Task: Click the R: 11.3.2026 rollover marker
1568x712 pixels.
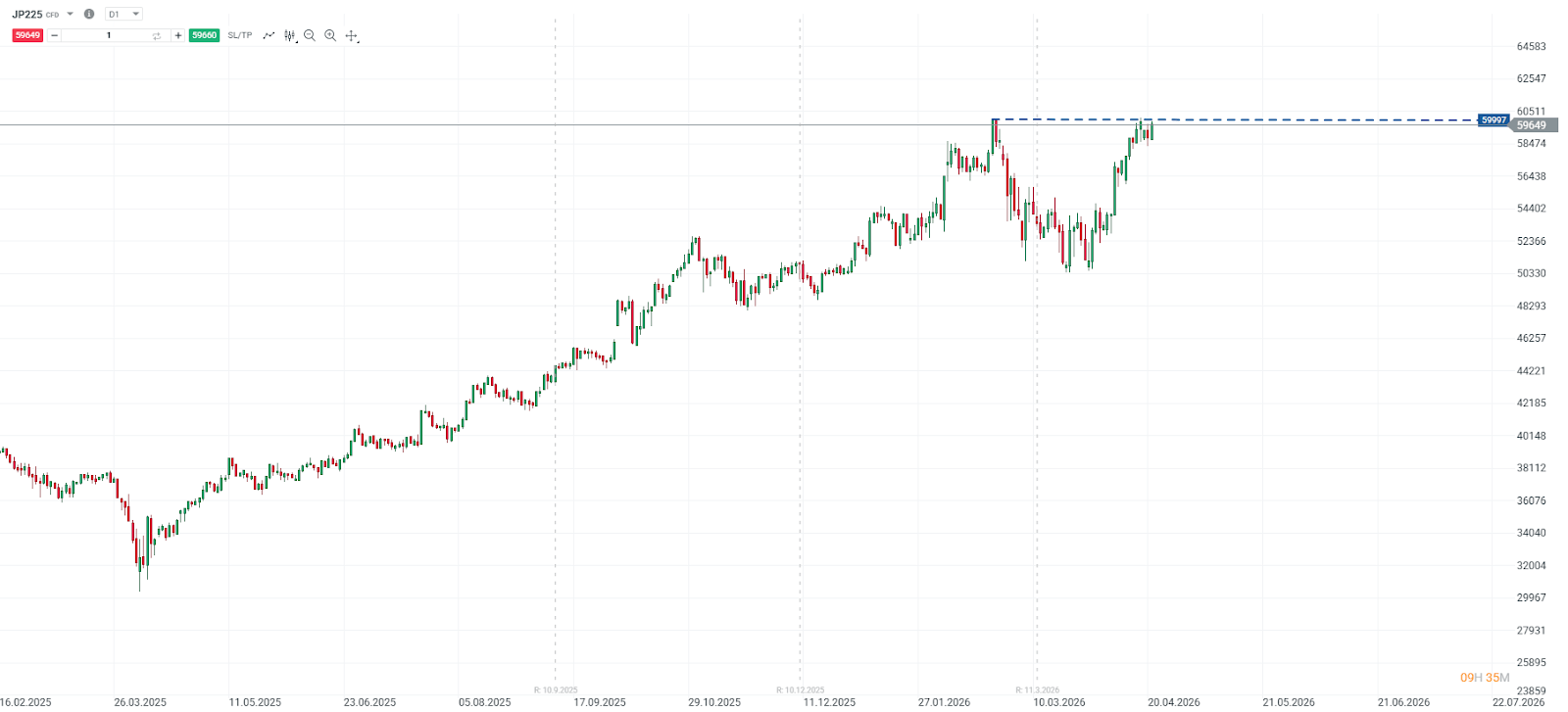Action: (x=1037, y=690)
